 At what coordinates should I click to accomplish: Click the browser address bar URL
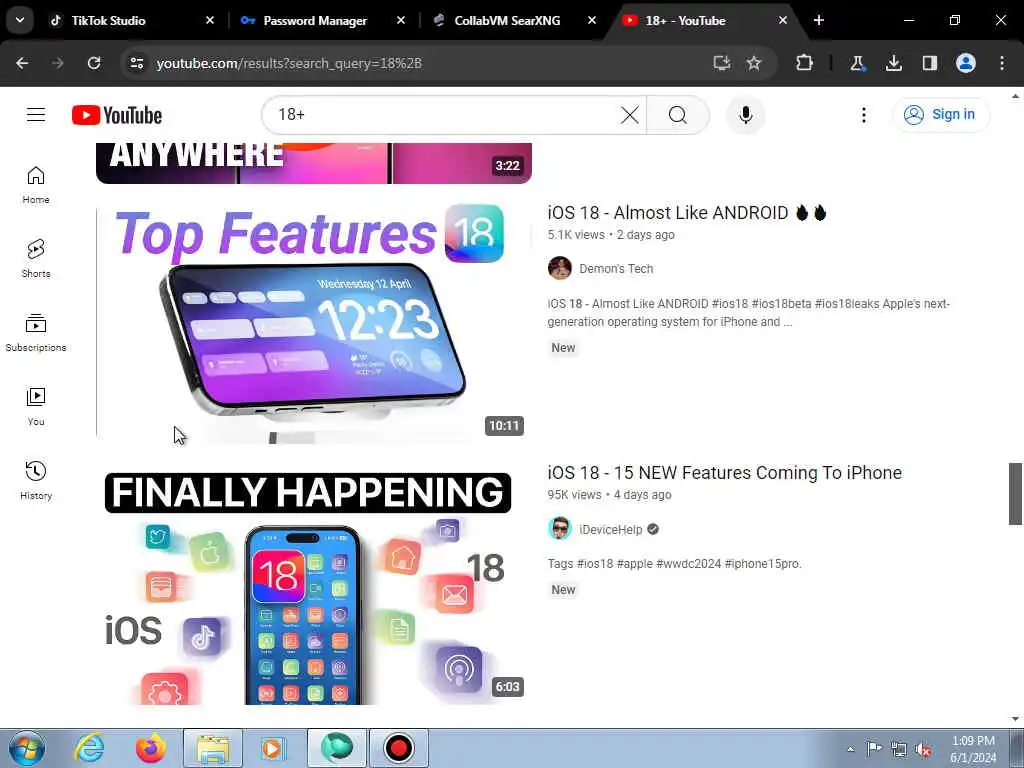pyautogui.click(x=289, y=63)
